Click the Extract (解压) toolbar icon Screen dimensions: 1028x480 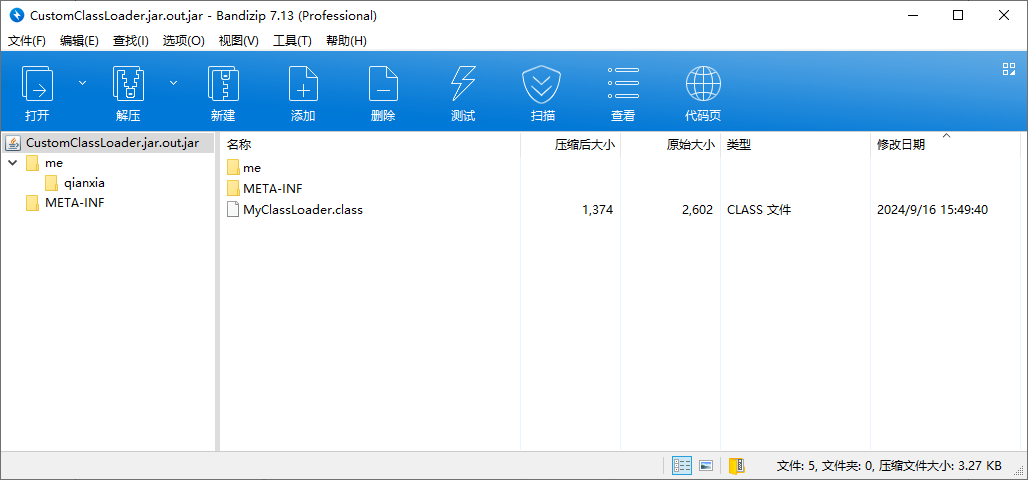[128, 84]
